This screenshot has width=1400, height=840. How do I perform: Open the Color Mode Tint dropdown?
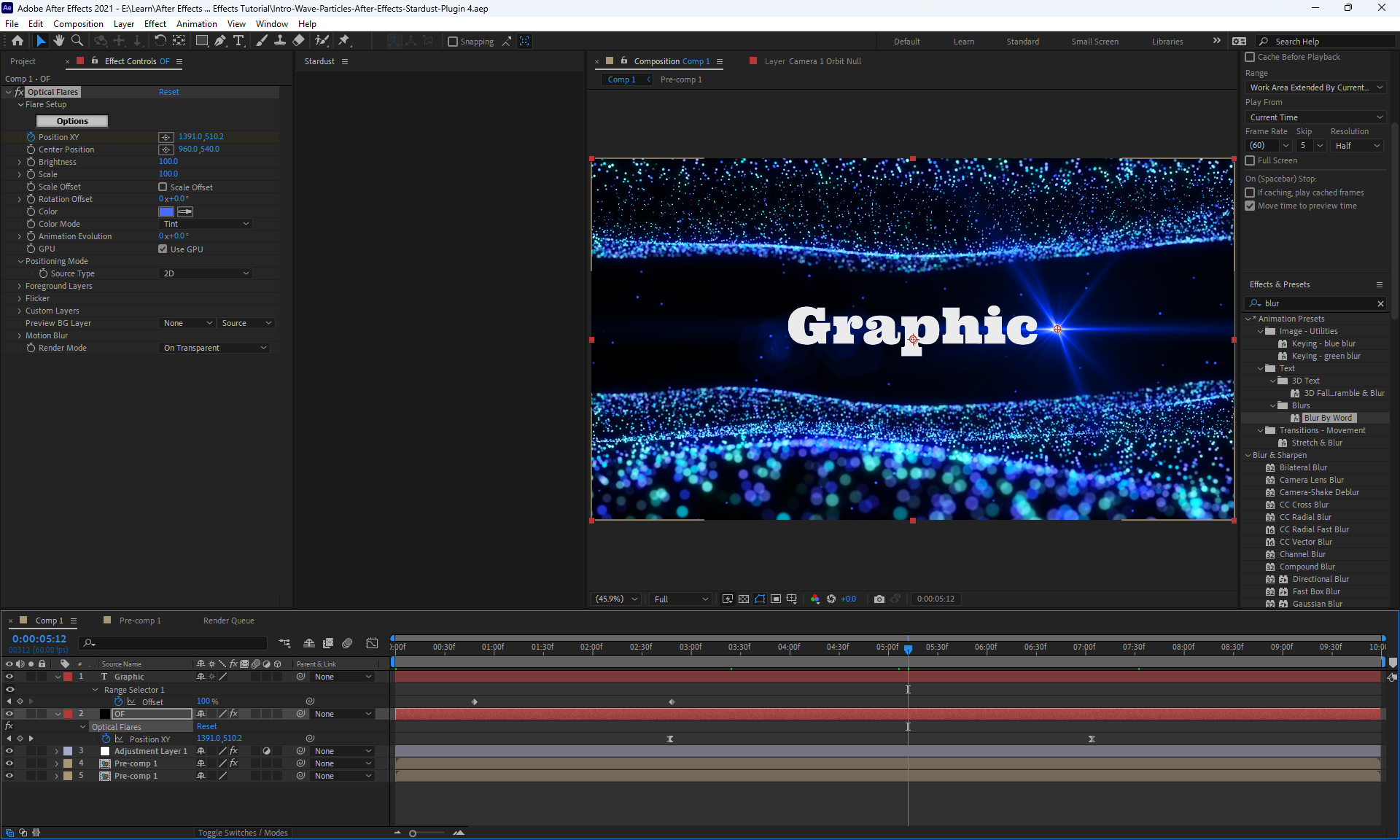206,224
